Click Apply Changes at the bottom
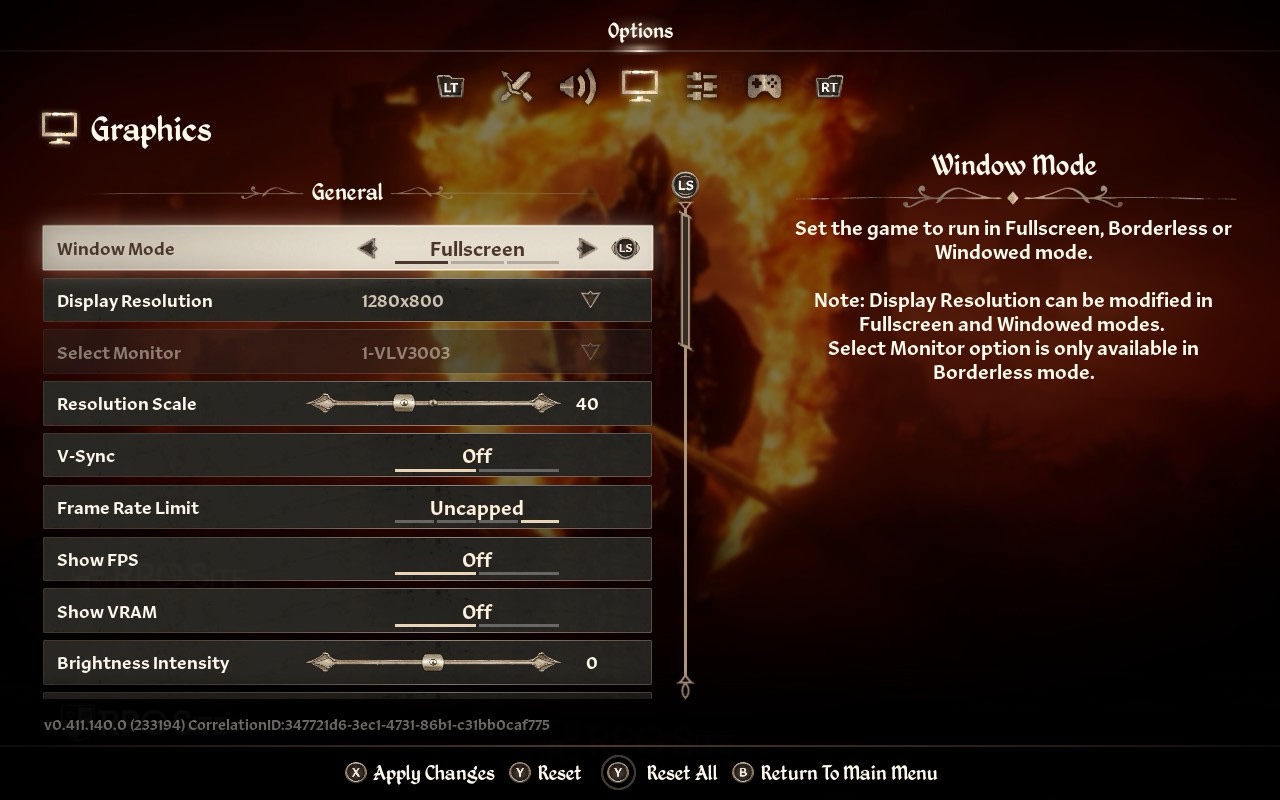The width and height of the screenshot is (1280, 800). pos(420,773)
